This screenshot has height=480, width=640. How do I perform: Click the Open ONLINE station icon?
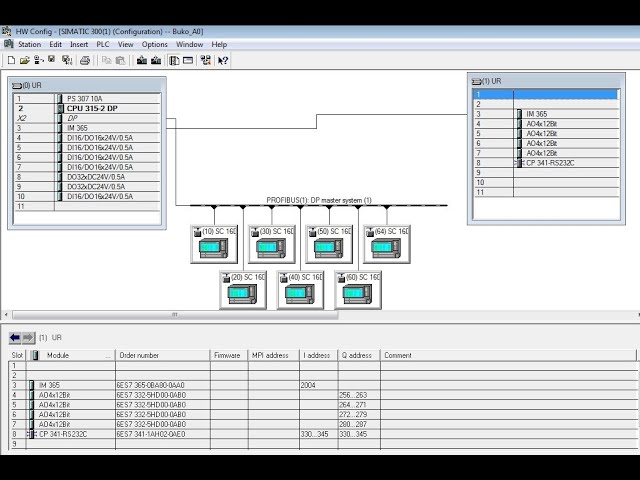coord(39,60)
